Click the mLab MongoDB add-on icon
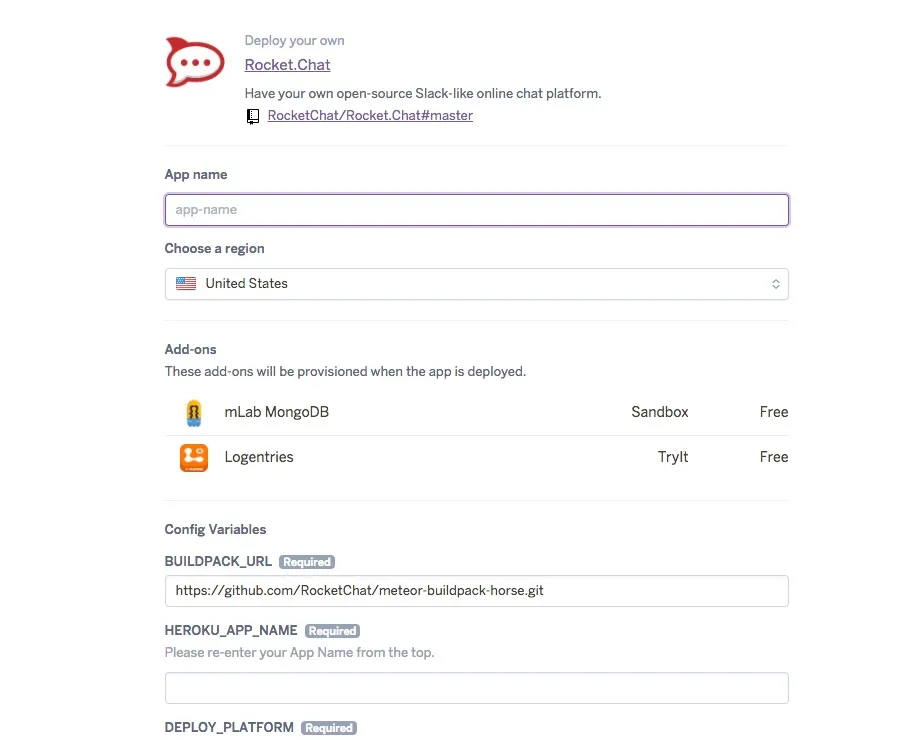This screenshot has width=903, height=740. (x=194, y=413)
